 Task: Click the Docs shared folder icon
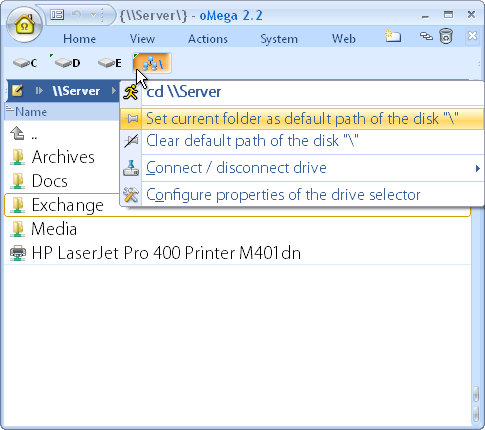pos(17,181)
